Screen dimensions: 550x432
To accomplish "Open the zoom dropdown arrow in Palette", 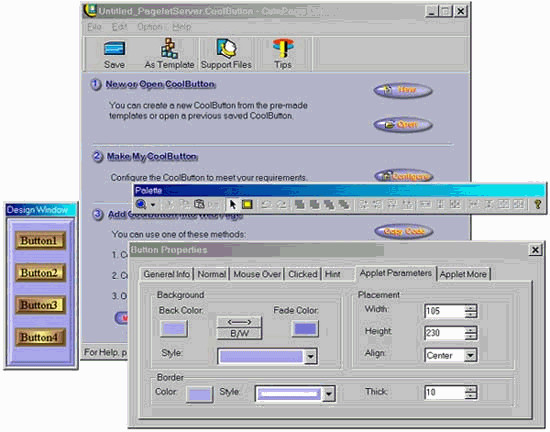I will [x=153, y=204].
